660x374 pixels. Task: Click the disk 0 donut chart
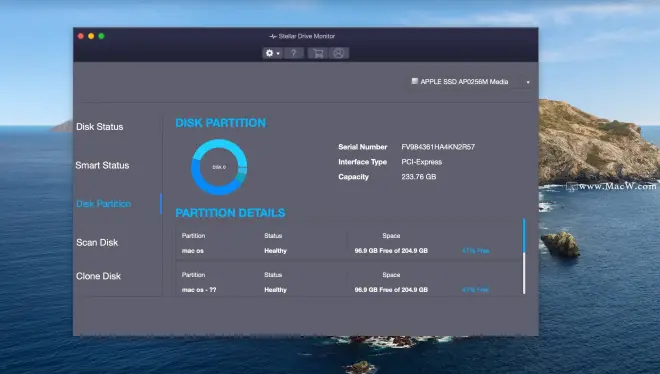click(219, 167)
